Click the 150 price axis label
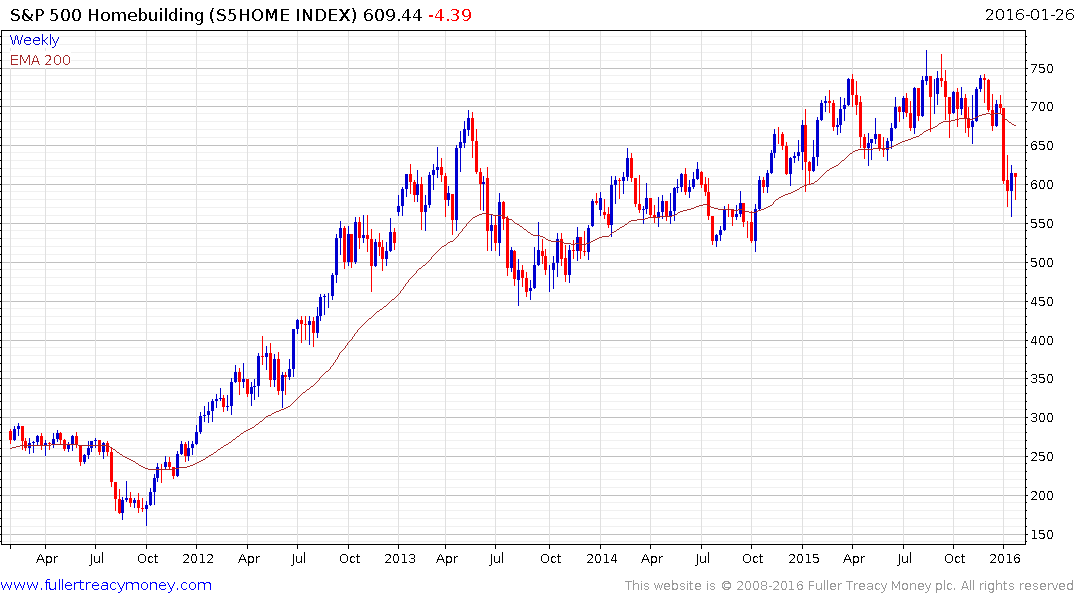 coord(1041,535)
